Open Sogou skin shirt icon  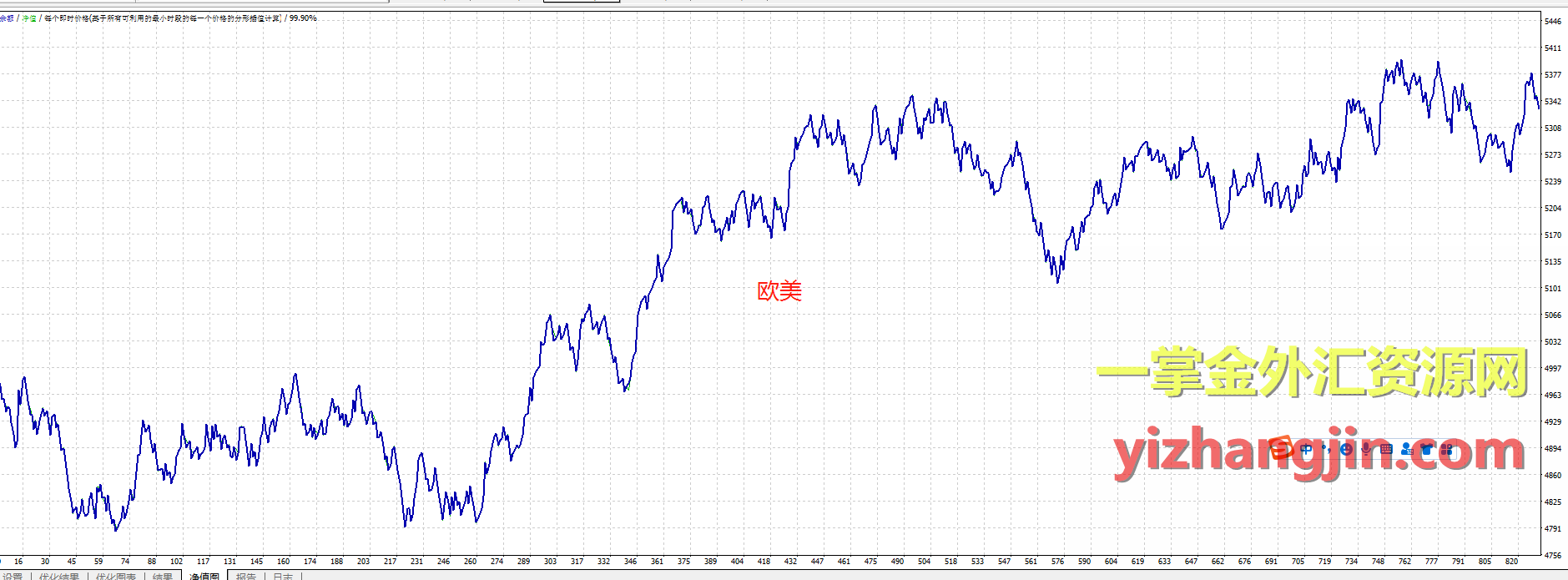click(1426, 449)
